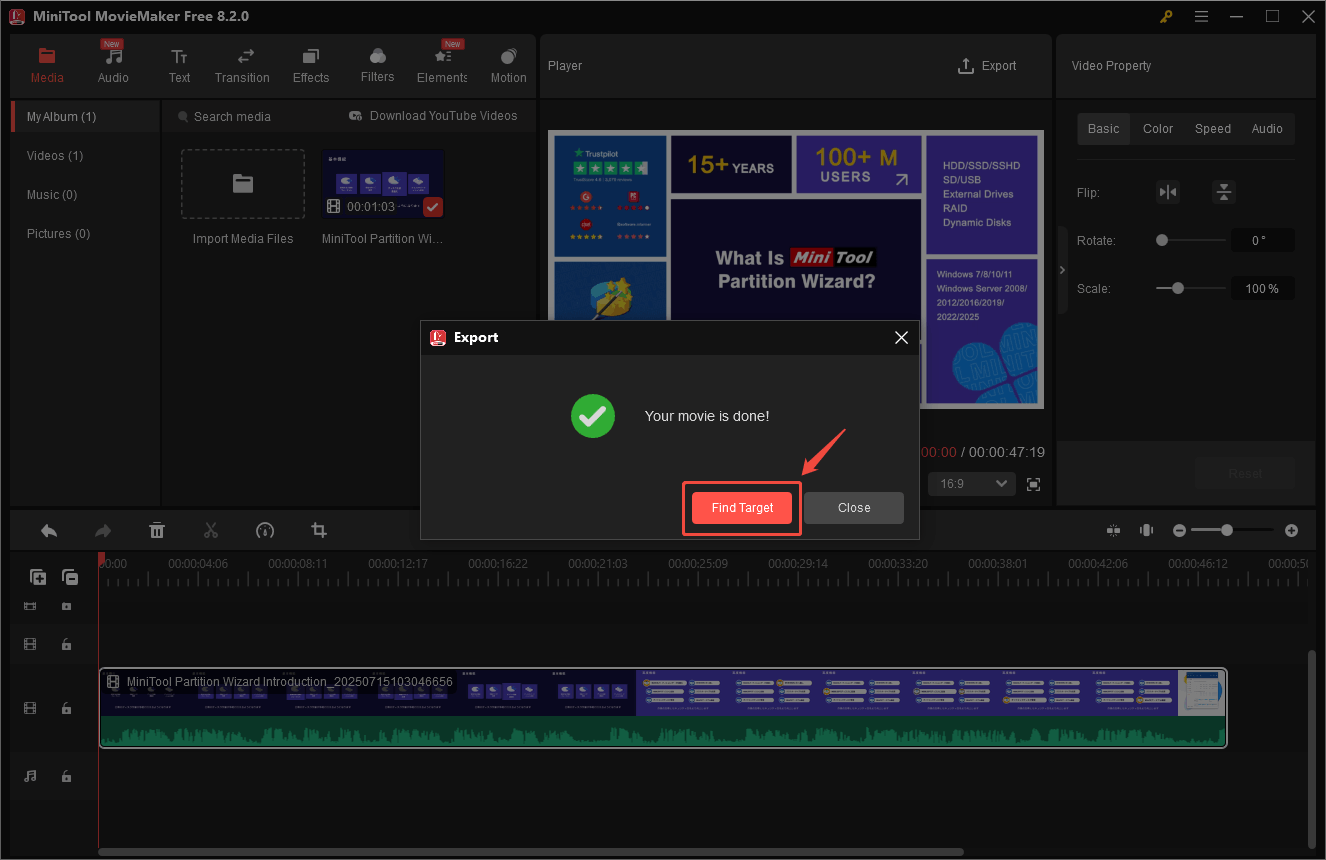Image resolution: width=1326 pixels, height=860 pixels.
Task: Open the Text tab
Action: tap(179, 65)
